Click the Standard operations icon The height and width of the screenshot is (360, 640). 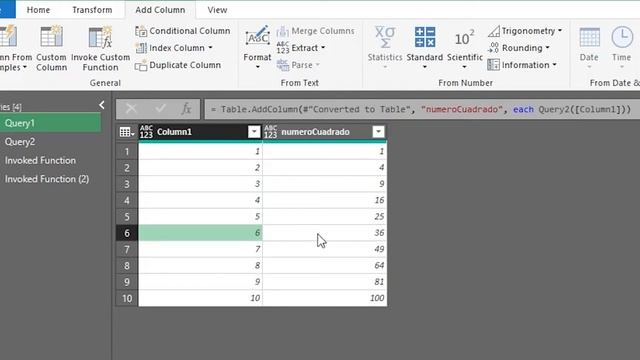425,37
